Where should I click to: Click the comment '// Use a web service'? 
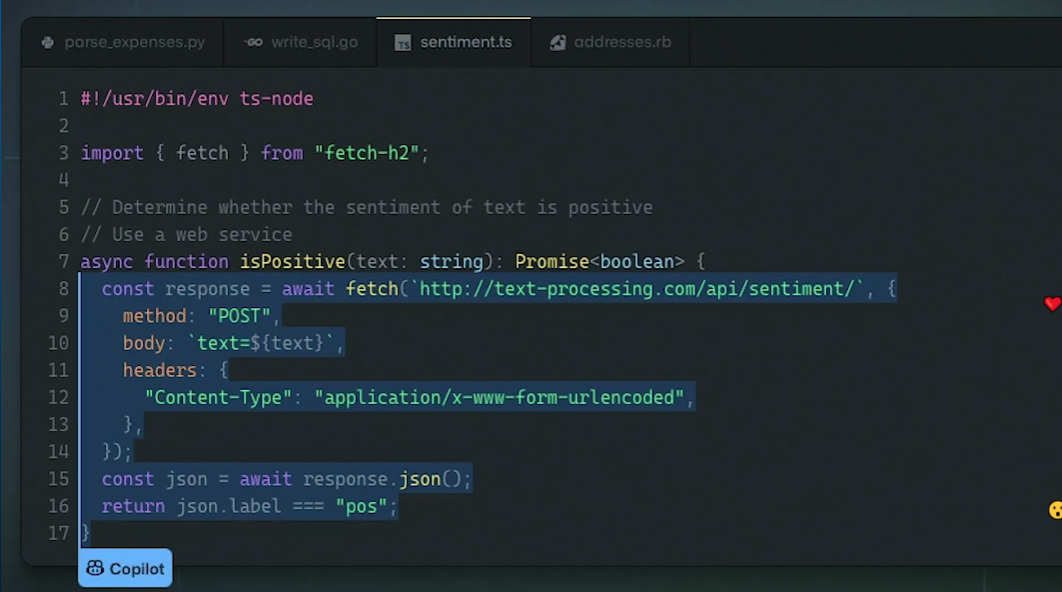(x=187, y=234)
